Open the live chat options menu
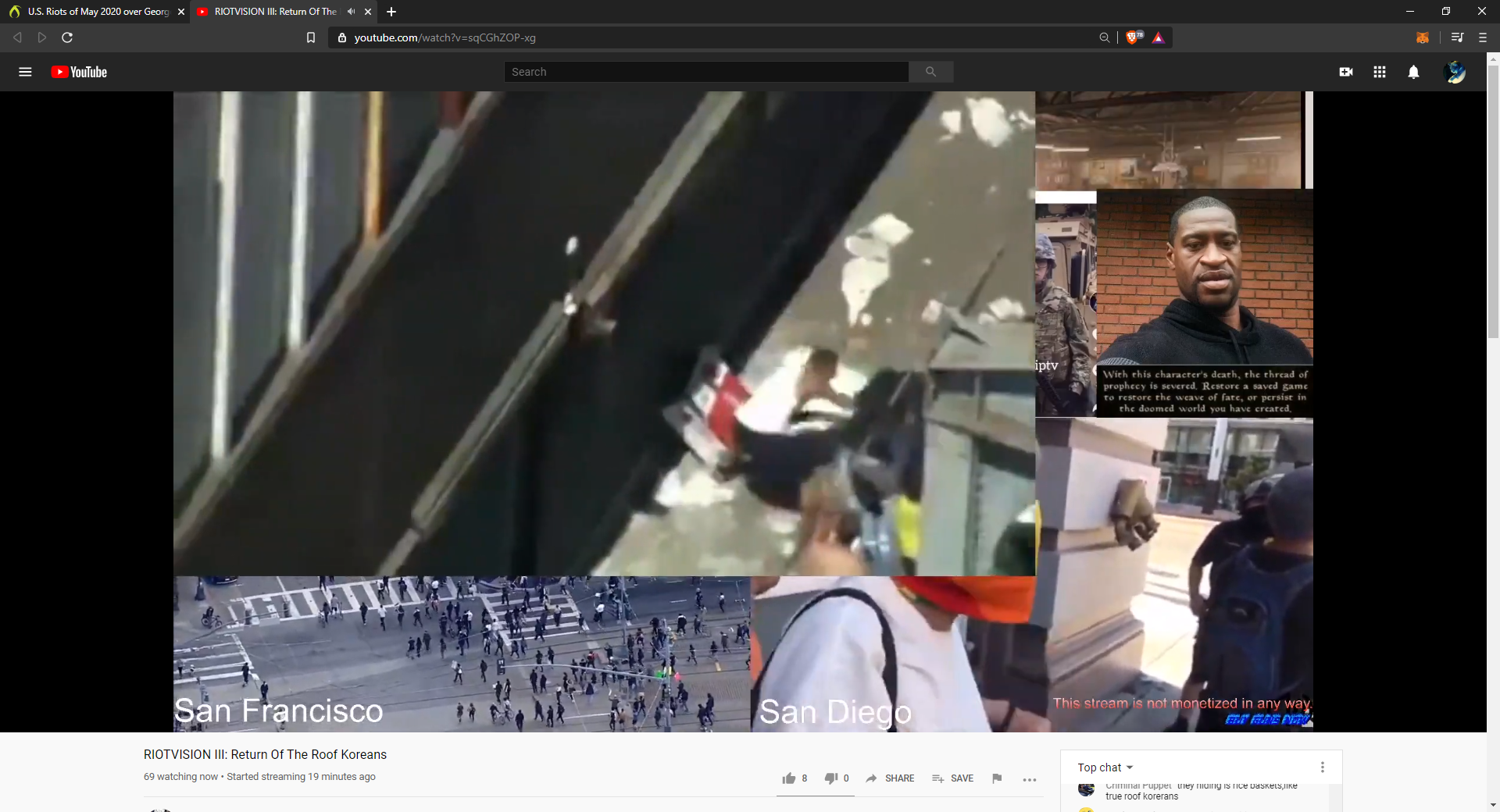The height and width of the screenshot is (812, 1500). point(1322,767)
